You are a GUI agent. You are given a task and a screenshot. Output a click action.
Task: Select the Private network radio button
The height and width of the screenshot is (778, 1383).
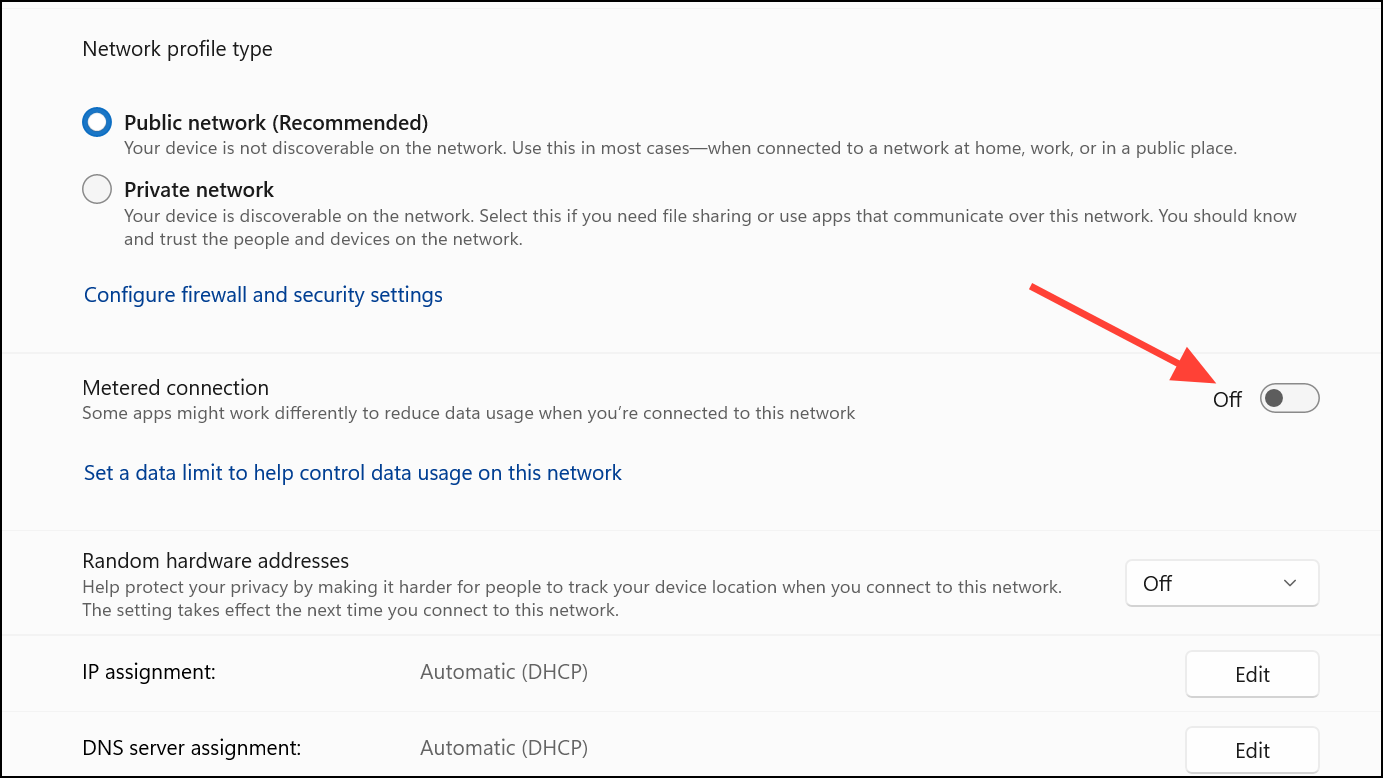pyautogui.click(x=97, y=189)
